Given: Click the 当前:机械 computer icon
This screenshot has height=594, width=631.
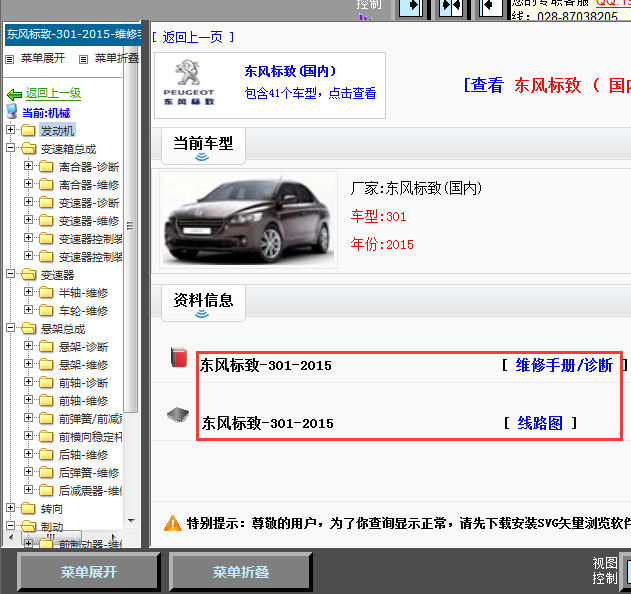Looking at the screenshot, I should tap(12, 111).
